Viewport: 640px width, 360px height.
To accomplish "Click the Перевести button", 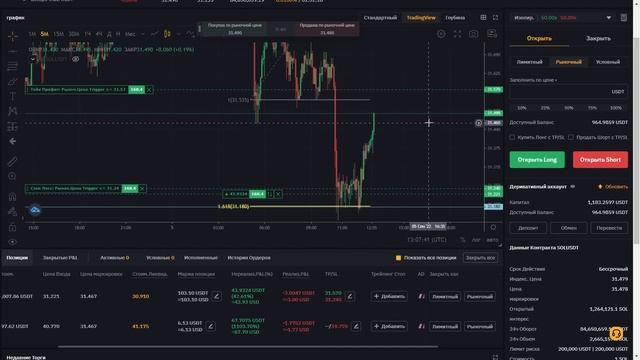I will point(609,228).
